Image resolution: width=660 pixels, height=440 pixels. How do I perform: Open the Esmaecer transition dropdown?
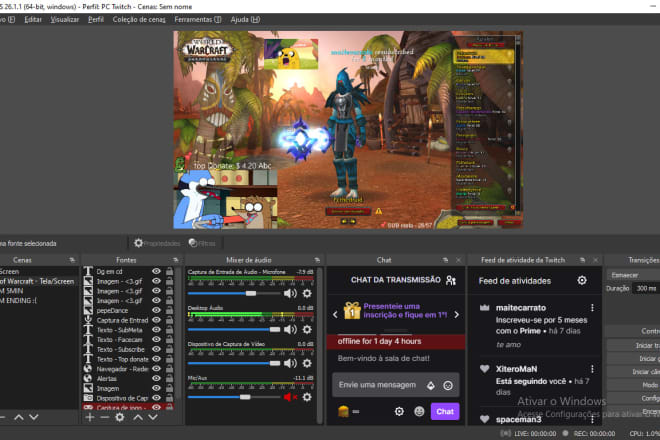[x=630, y=273]
